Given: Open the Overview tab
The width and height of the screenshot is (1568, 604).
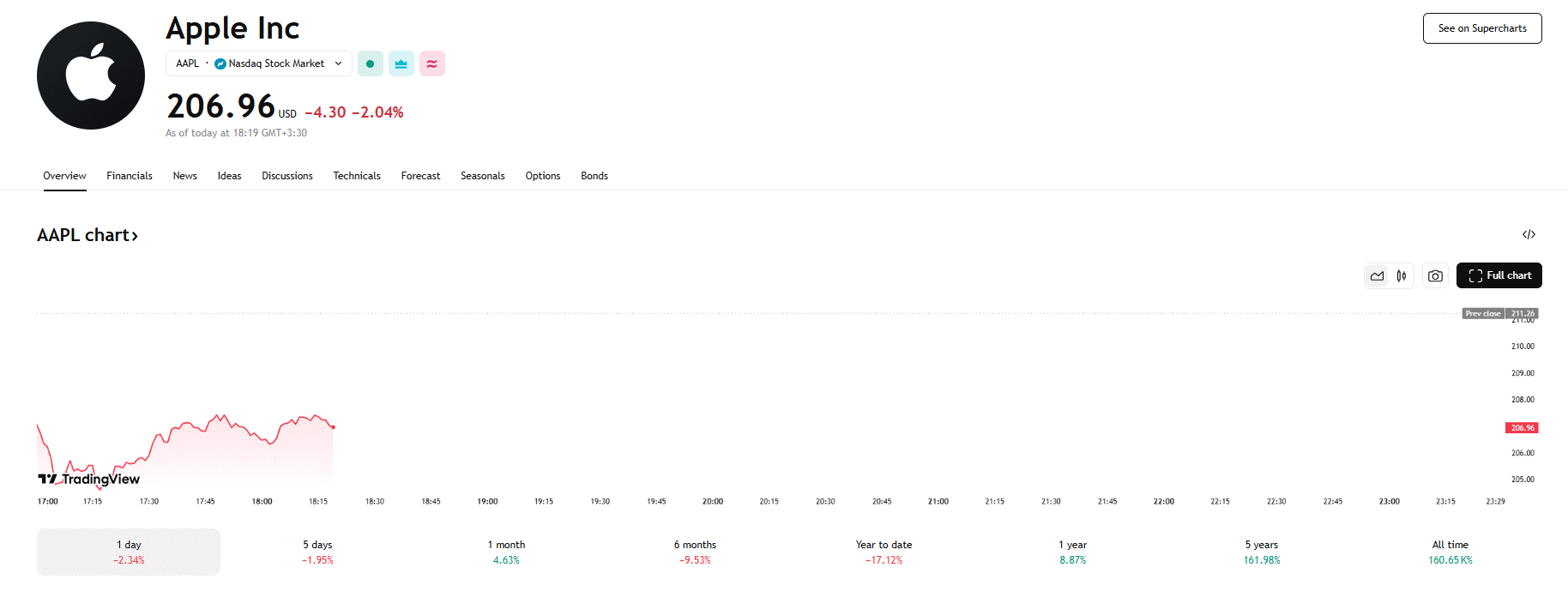Looking at the screenshot, I should coord(65,176).
